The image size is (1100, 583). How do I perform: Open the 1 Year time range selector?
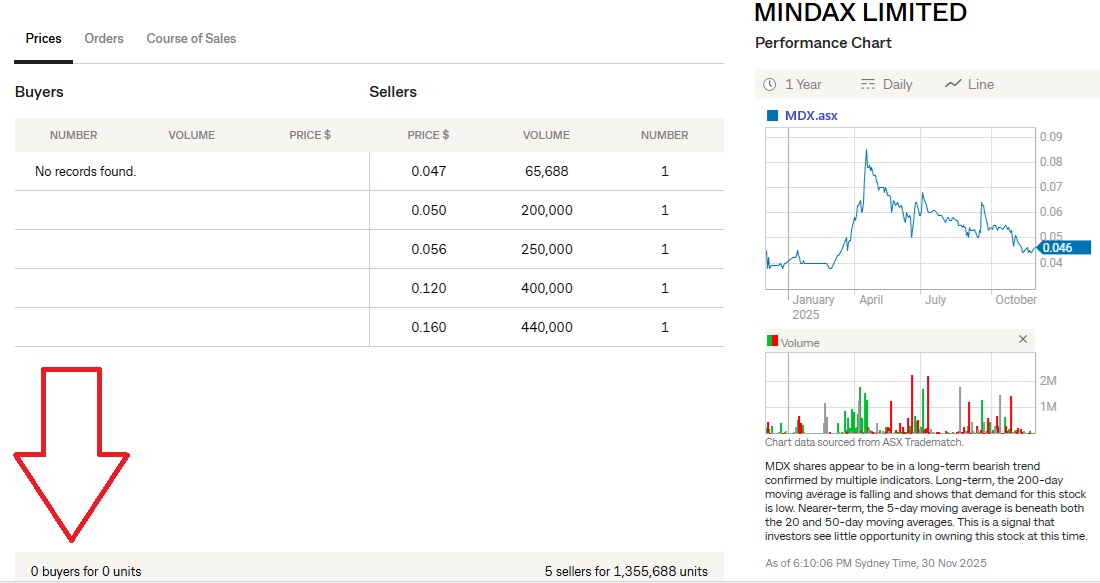click(x=793, y=84)
